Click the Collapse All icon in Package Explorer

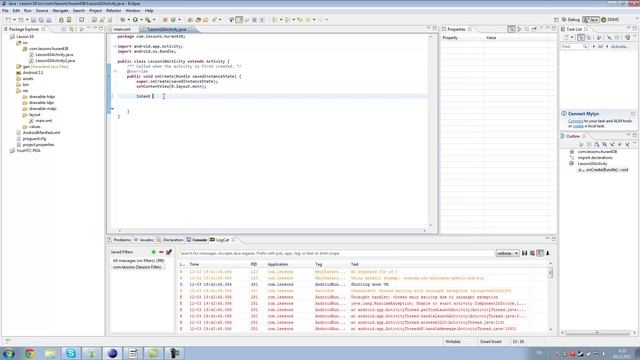coord(64,29)
